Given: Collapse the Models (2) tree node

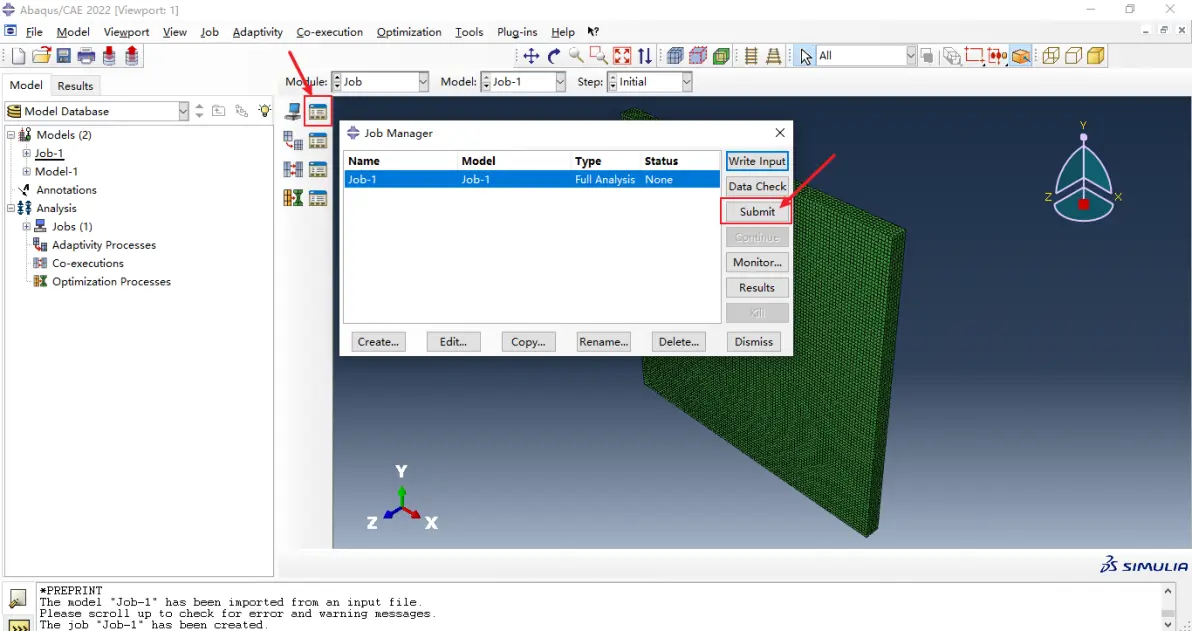Looking at the screenshot, I should [11, 135].
